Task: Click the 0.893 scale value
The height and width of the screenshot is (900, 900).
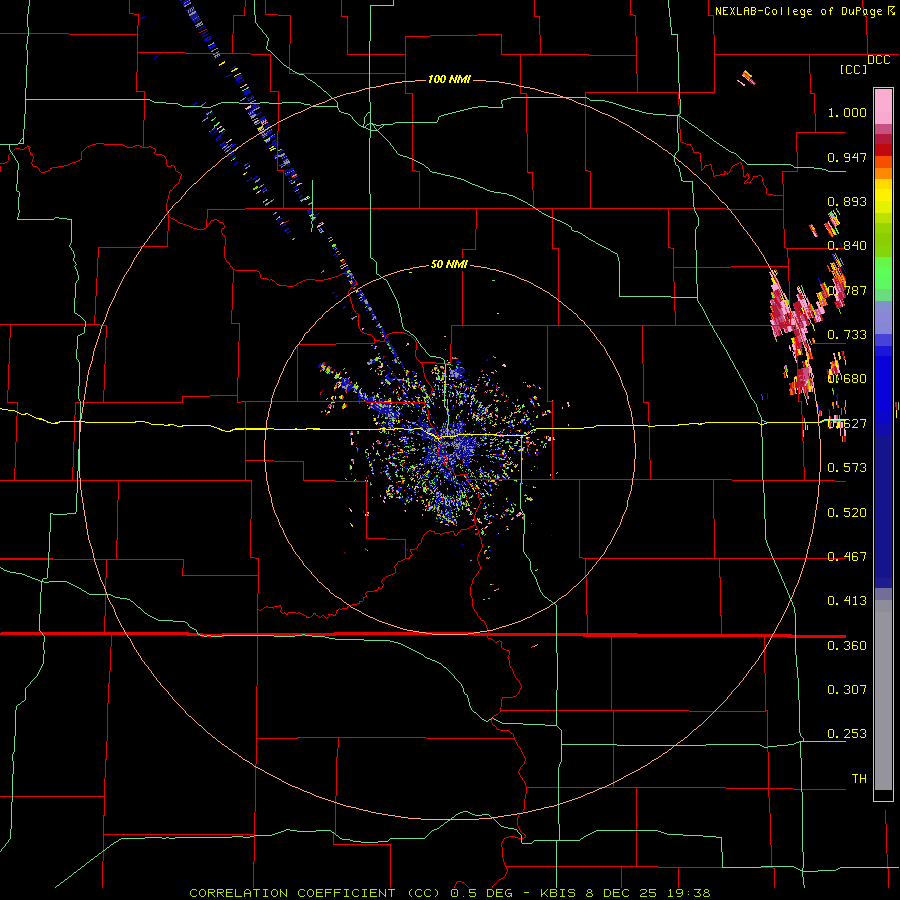Action: (847, 201)
